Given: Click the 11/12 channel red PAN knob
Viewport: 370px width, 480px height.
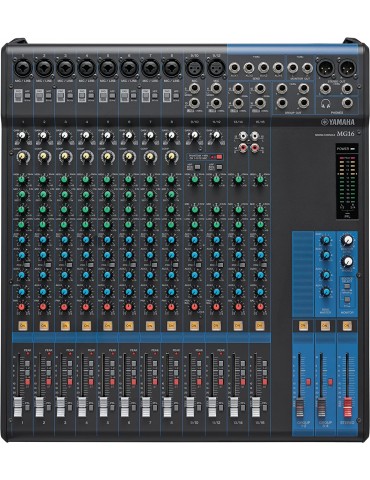Looking at the screenshot, I should click(216, 307).
